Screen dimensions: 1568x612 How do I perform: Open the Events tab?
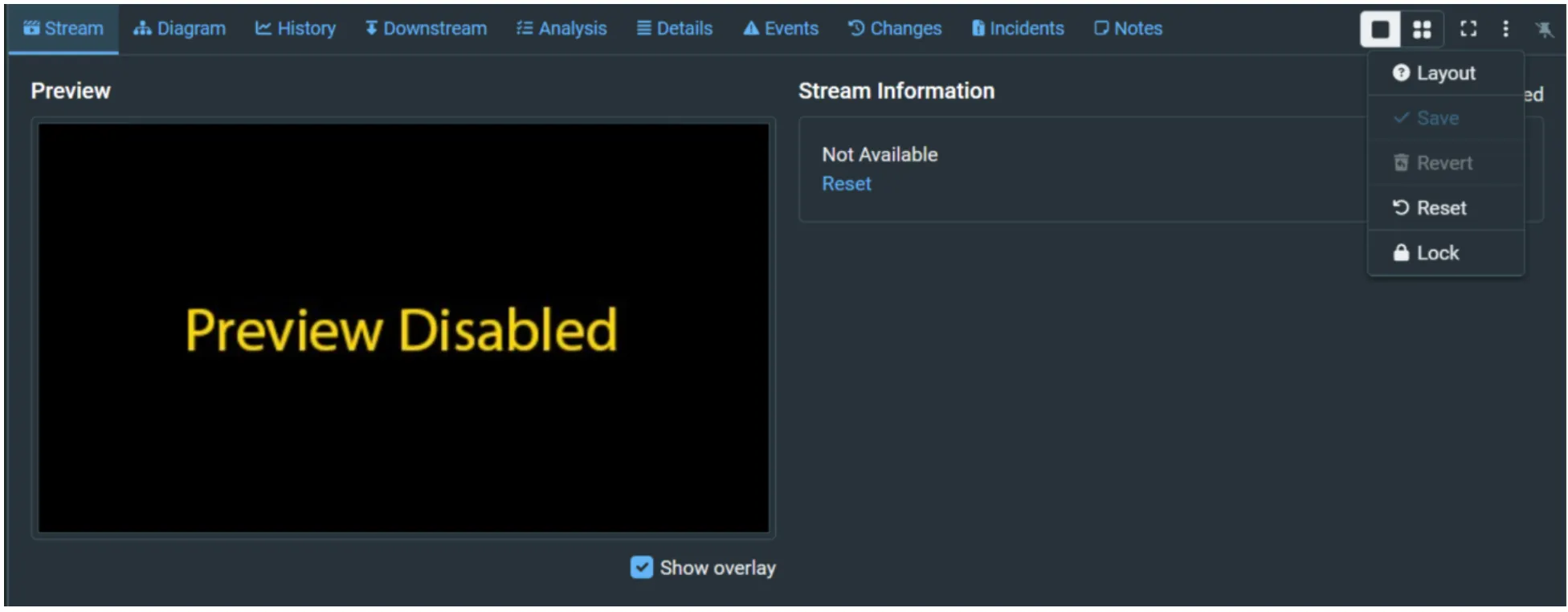click(781, 29)
